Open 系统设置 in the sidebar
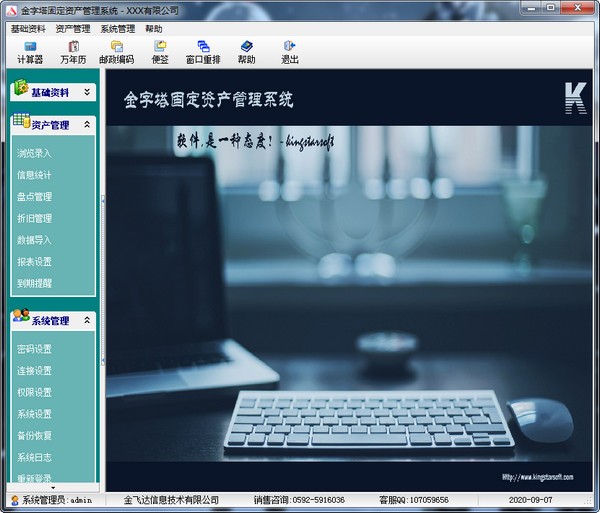The height and width of the screenshot is (513, 600). click(x=34, y=414)
